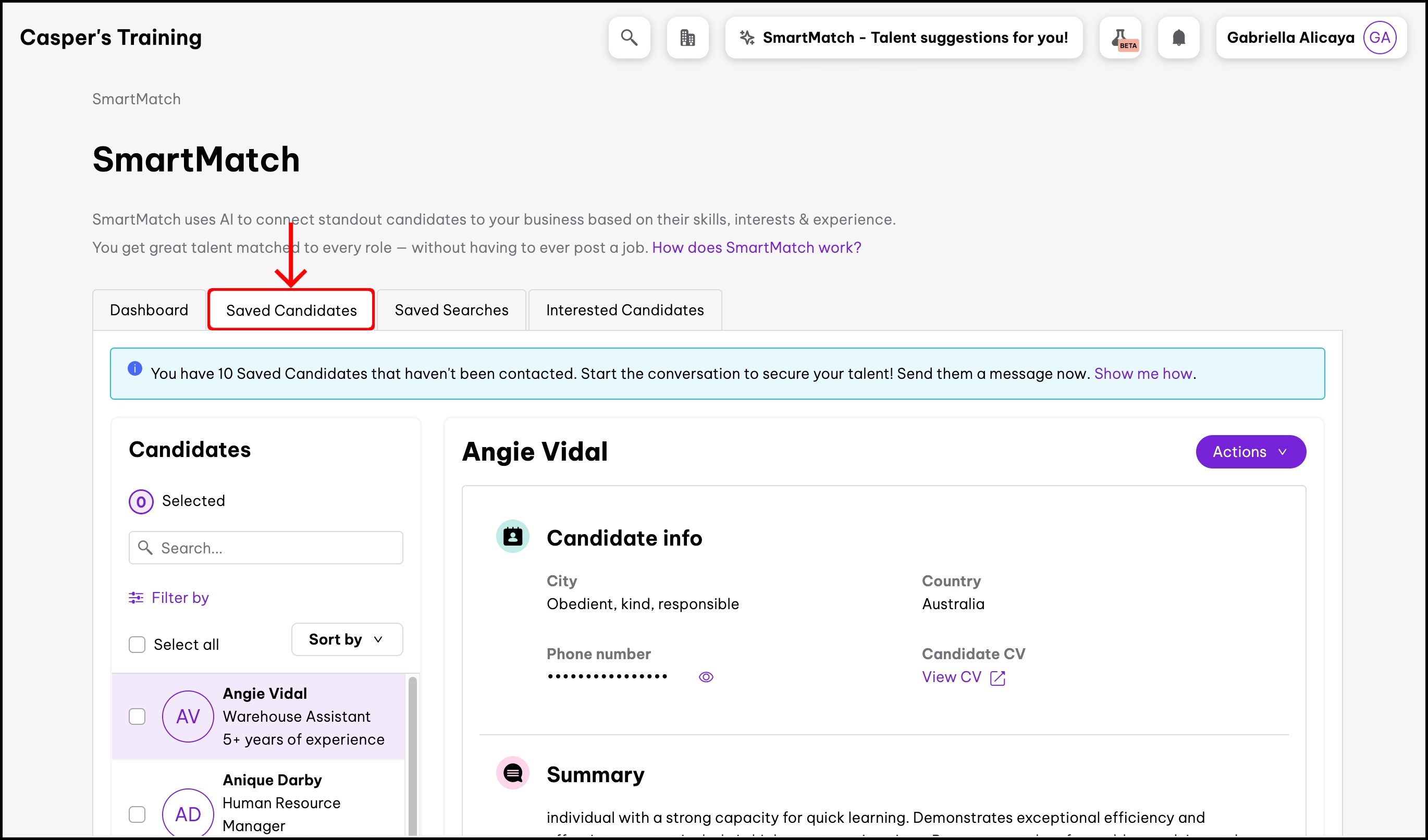Reveal the hidden phone number with eye icon

tap(706, 677)
